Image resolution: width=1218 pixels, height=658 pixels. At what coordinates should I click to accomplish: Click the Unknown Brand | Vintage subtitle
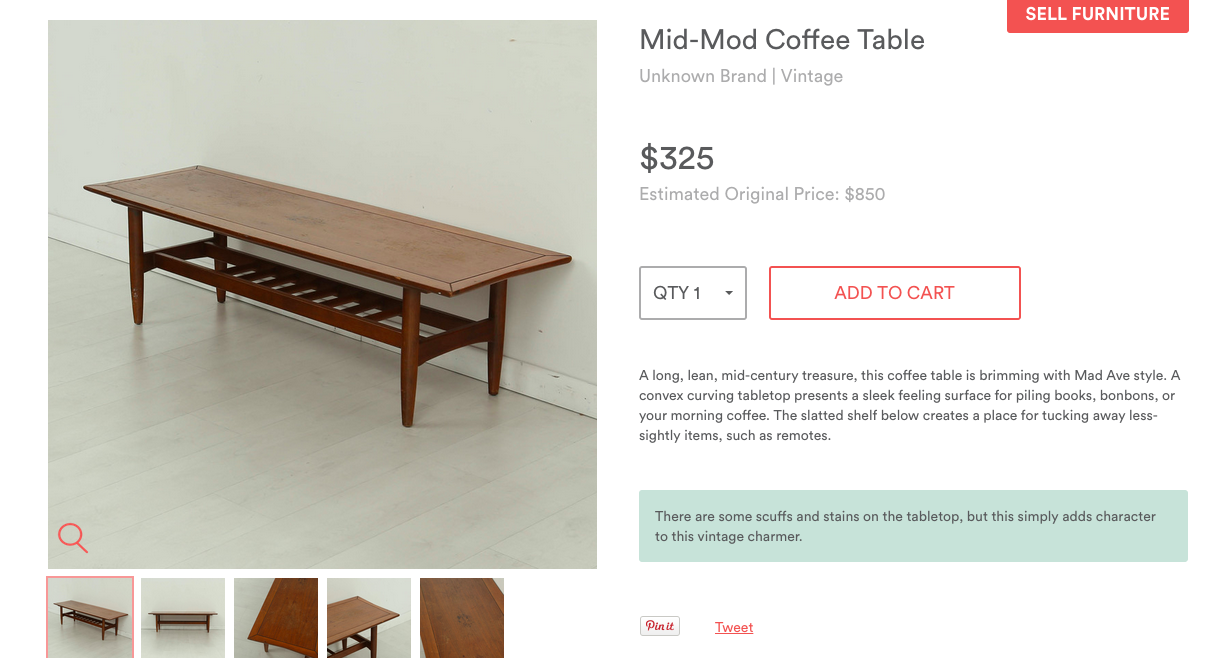[x=741, y=76]
